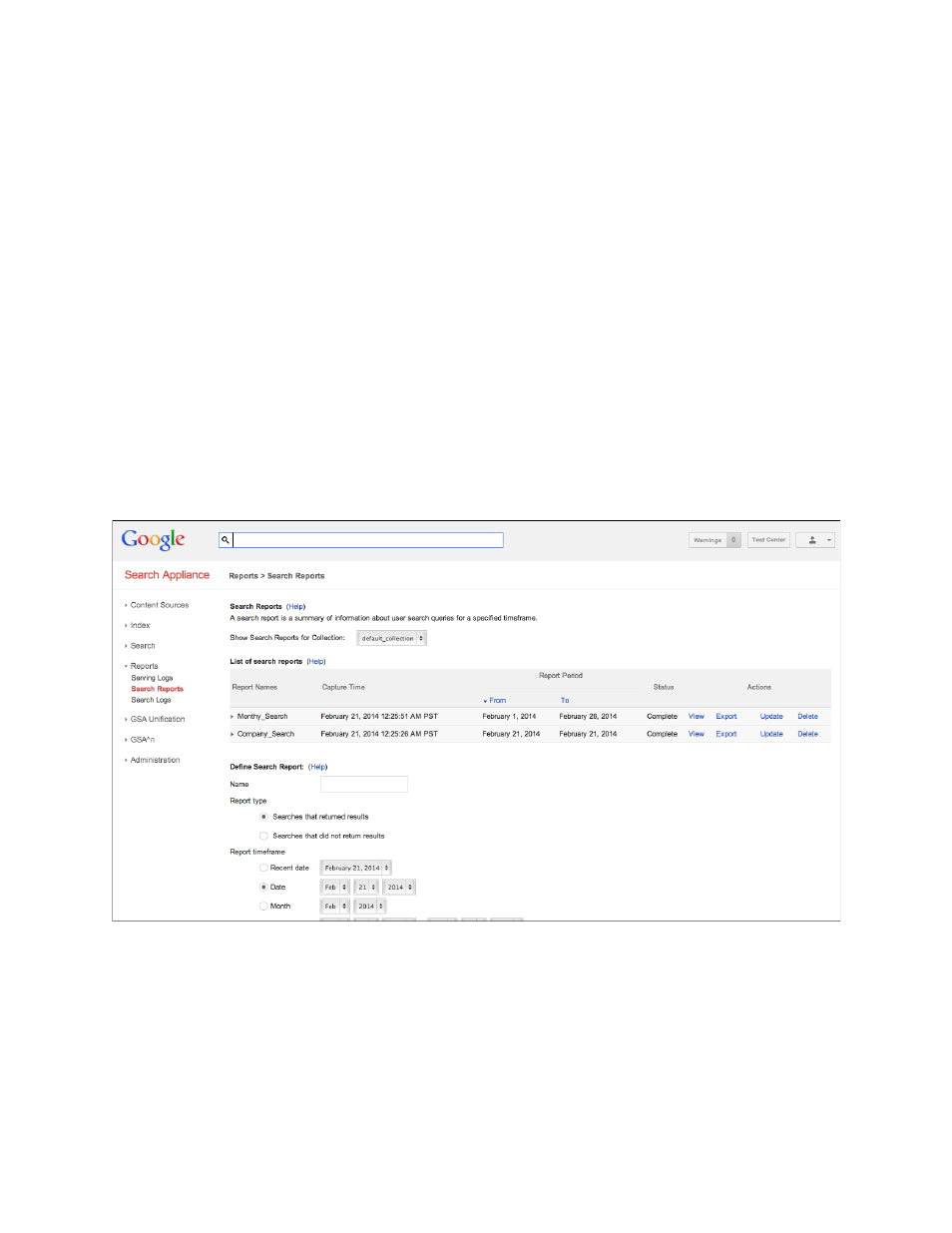The width and height of the screenshot is (952, 1233).
Task: Update the Monthy_Search report
Action: pos(771,717)
